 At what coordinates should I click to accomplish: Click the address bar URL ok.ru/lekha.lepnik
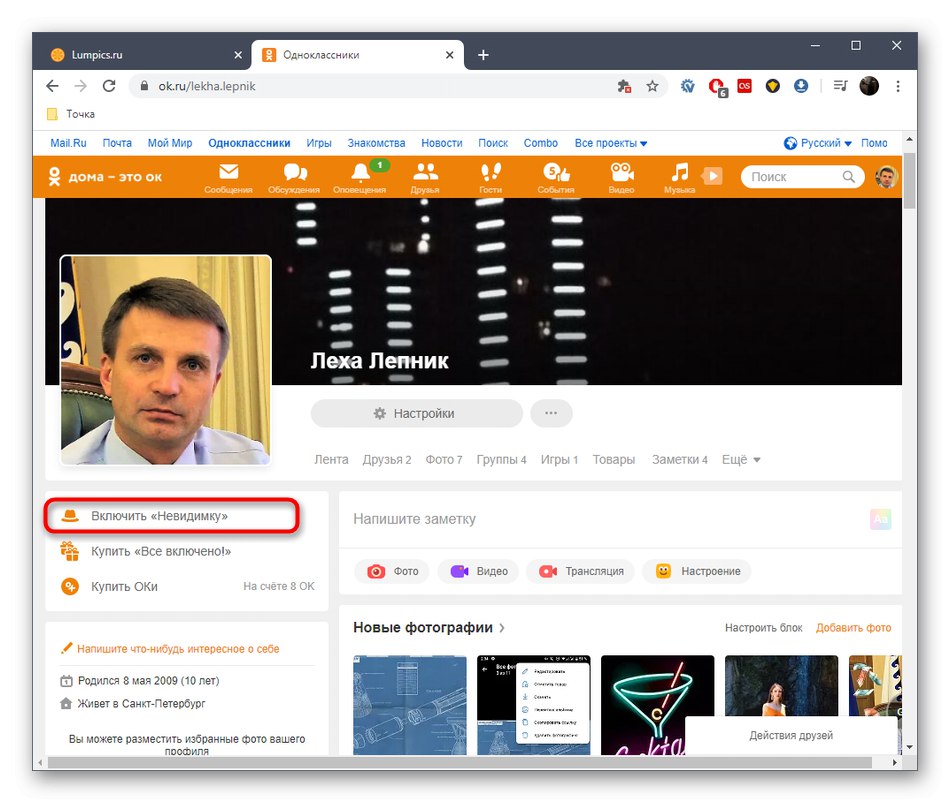coord(207,86)
